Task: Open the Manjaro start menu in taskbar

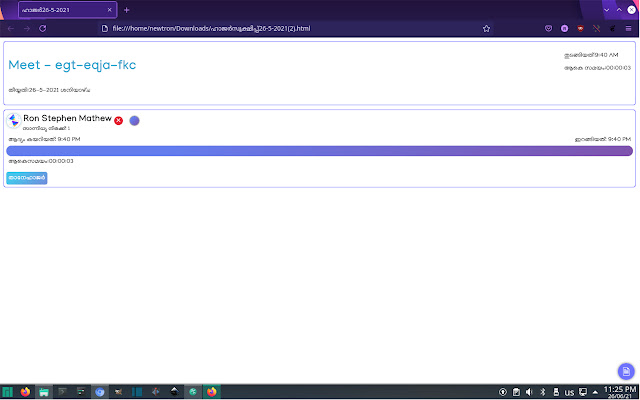Action: pyautogui.click(x=8, y=392)
